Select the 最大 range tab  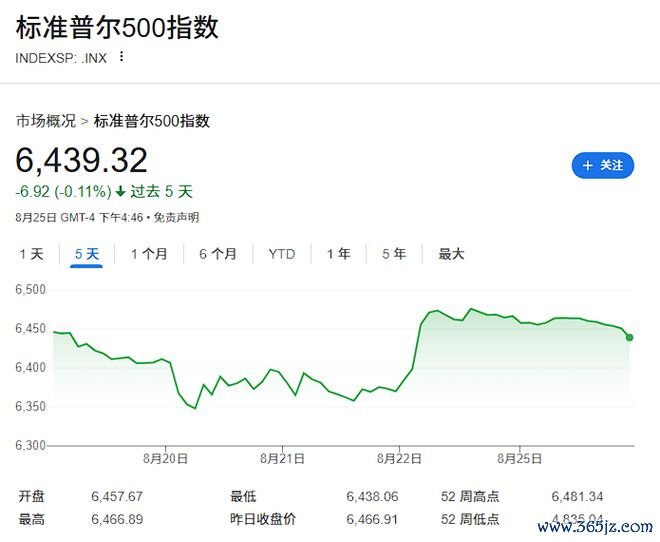pos(451,254)
